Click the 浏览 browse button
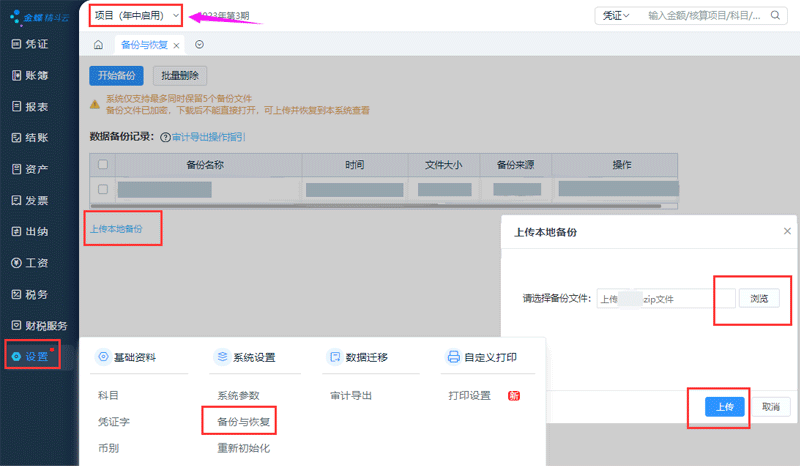This screenshot has width=800, height=466. click(759, 299)
